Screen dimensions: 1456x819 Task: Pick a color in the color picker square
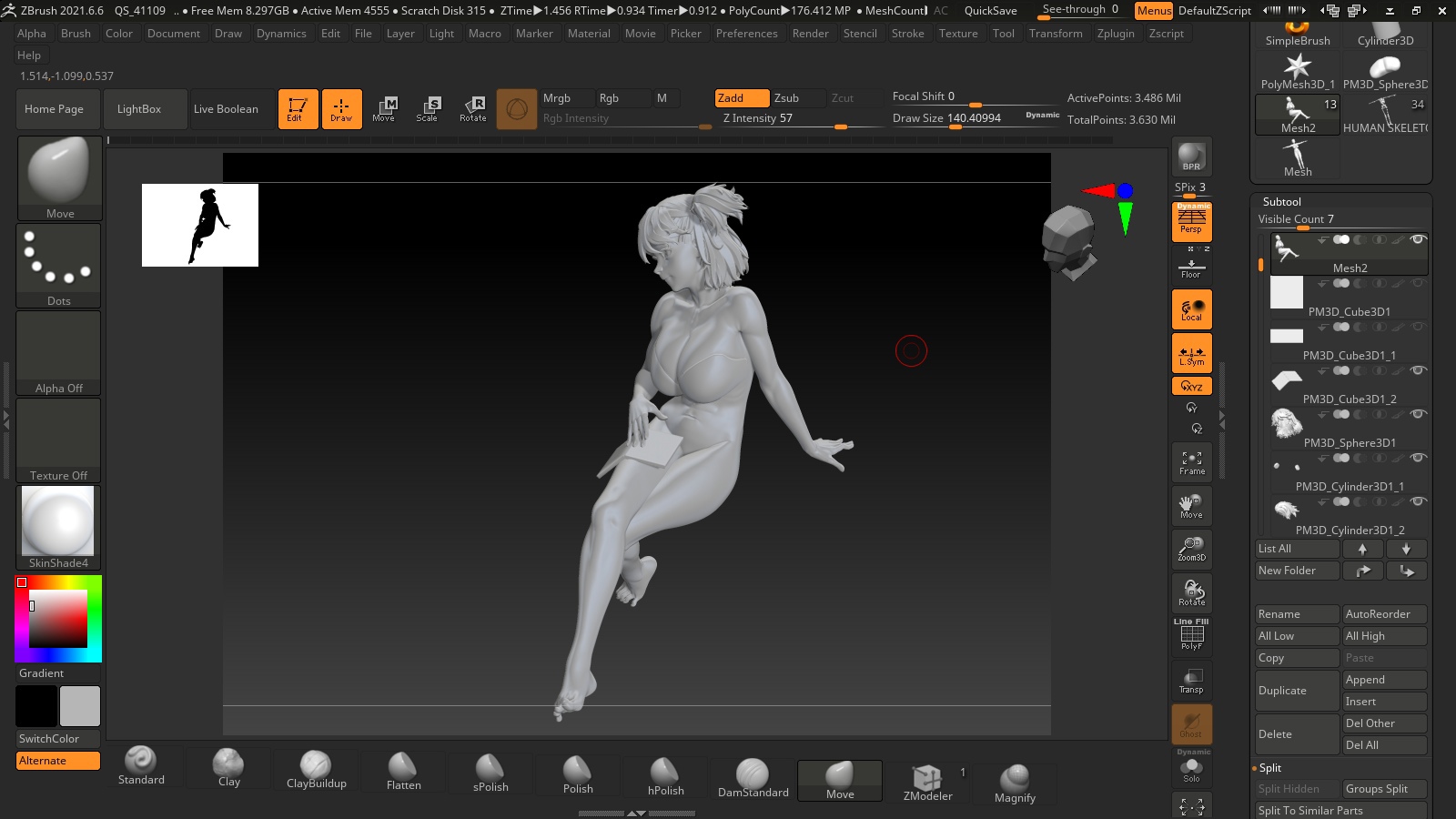tap(58, 619)
